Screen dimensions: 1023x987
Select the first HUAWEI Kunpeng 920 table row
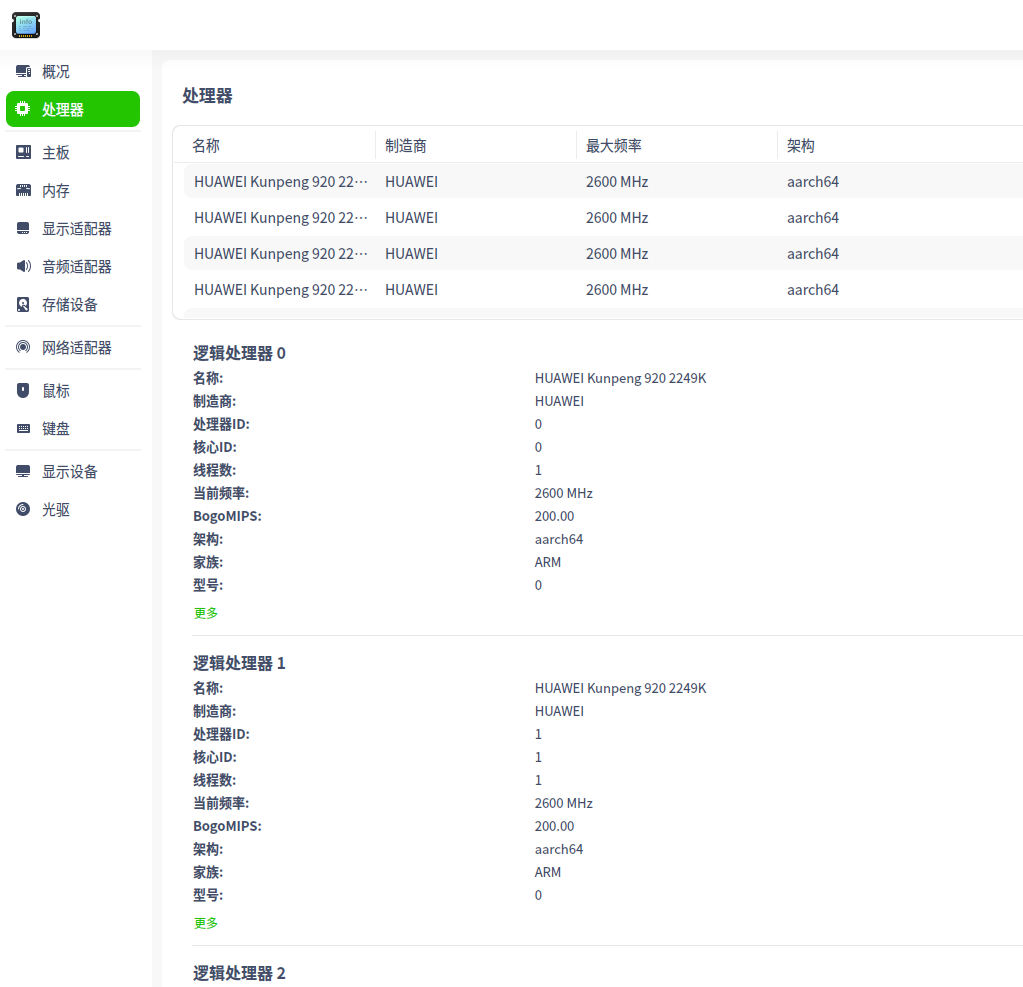(x=603, y=181)
